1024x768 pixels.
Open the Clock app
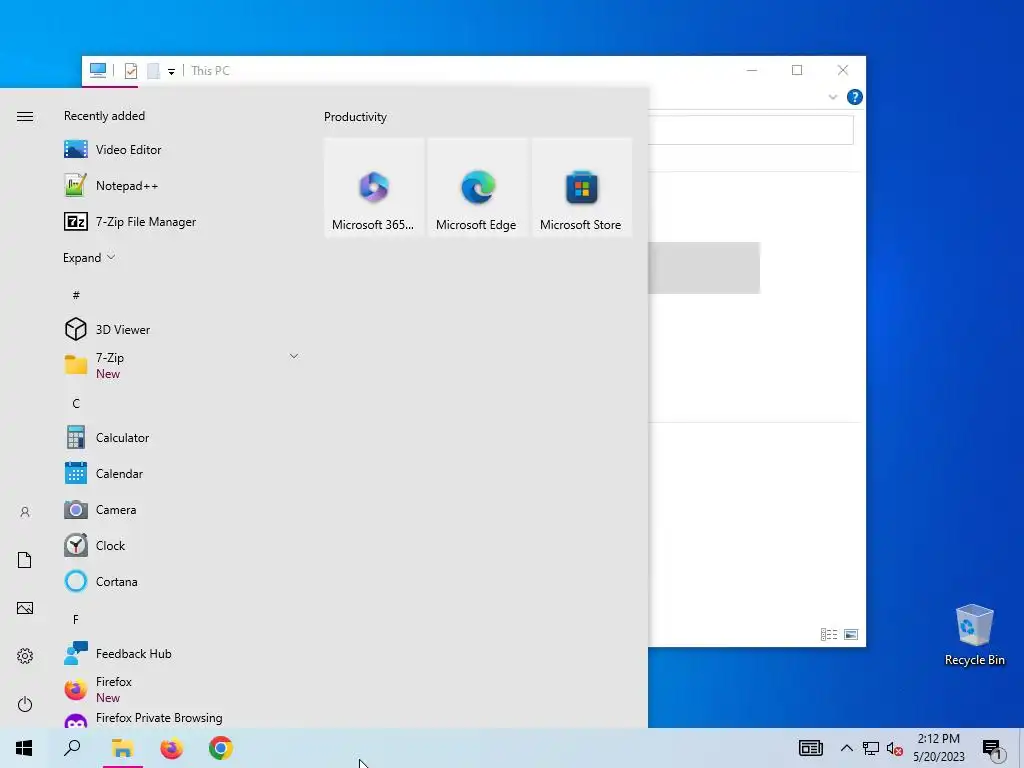(x=182, y=545)
